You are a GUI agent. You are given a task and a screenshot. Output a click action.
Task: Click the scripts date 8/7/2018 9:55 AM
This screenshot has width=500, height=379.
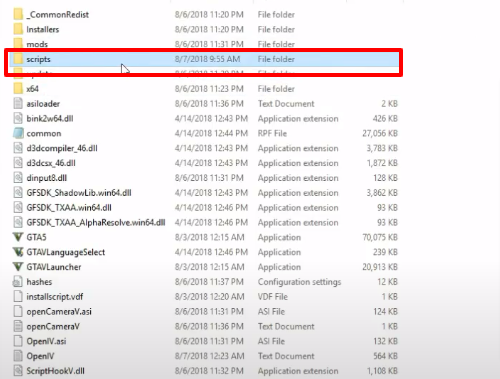[207, 59]
